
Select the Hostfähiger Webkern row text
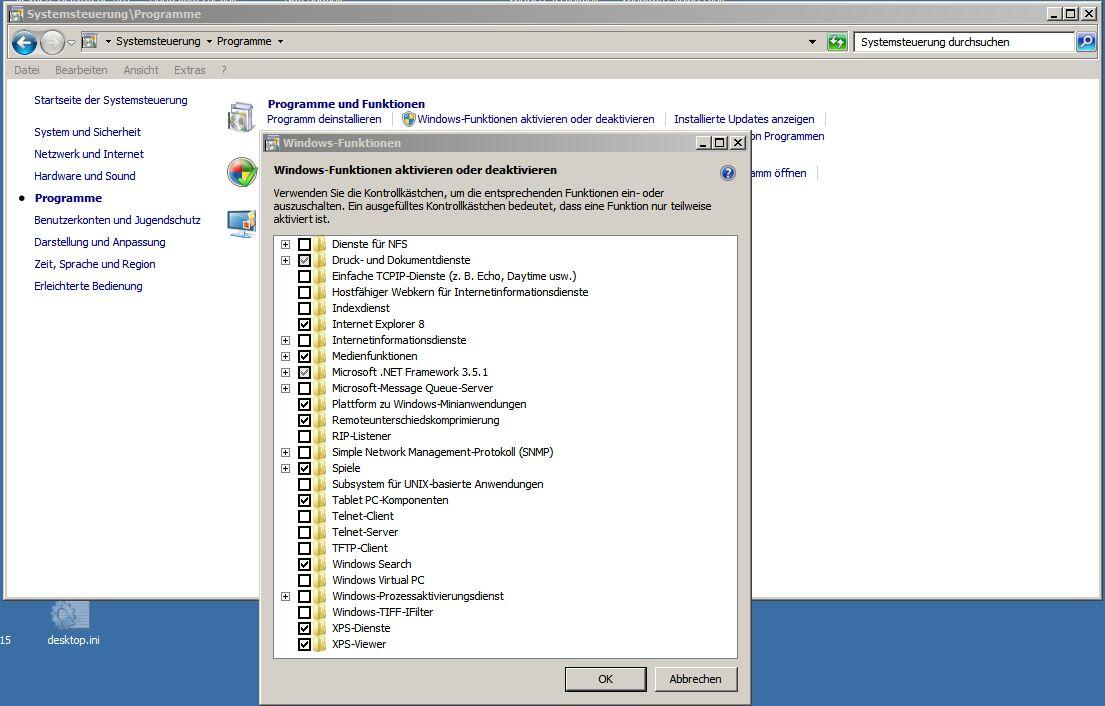[460, 292]
